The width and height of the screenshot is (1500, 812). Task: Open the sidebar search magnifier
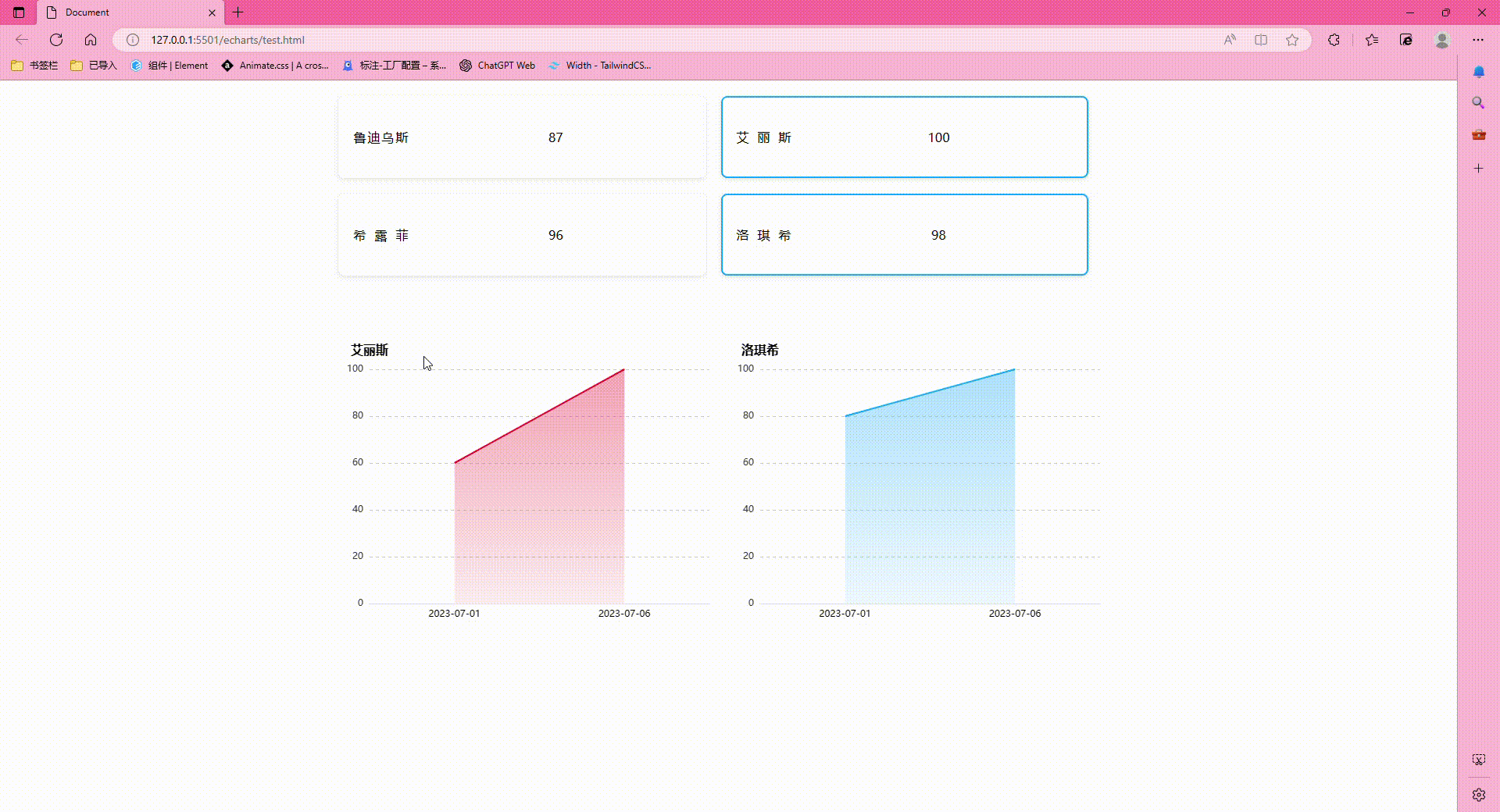[x=1478, y=103]
